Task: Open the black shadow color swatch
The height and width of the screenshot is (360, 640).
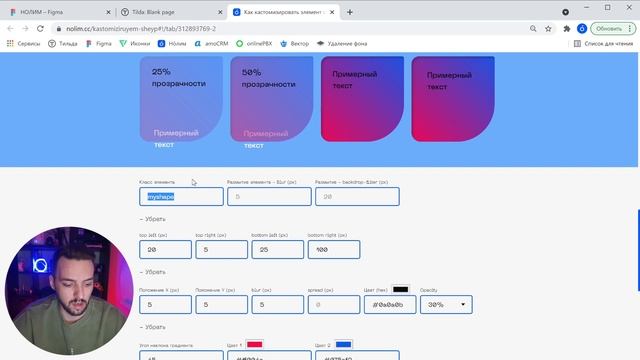Action: 400,289
